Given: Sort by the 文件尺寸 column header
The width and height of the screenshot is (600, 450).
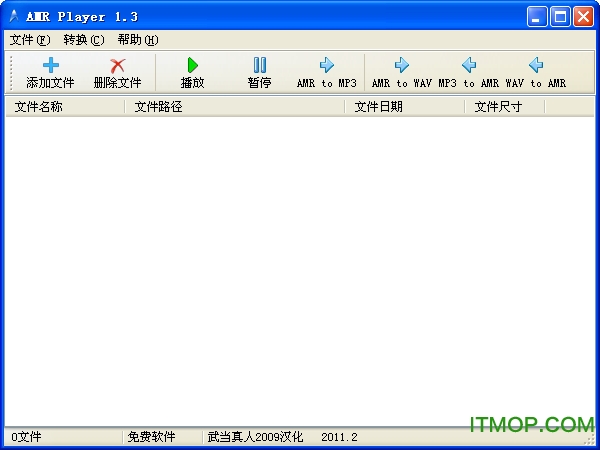Looking at the screenshot, I should coord(505,107).
